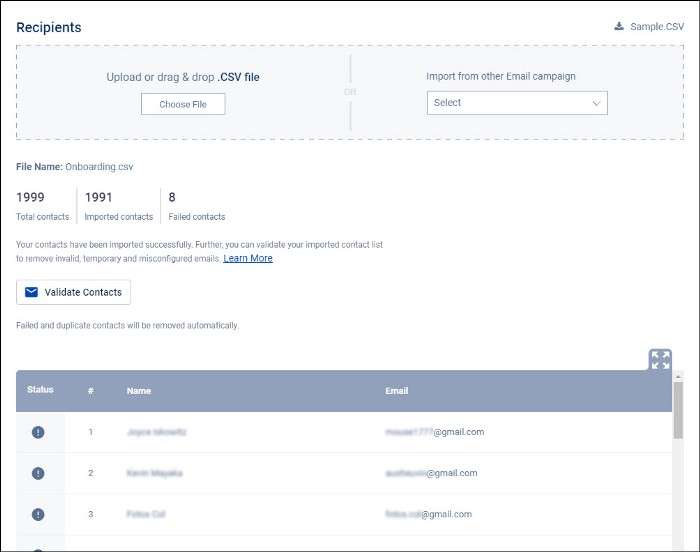Click the Validate Contacts button

point(73,292)
